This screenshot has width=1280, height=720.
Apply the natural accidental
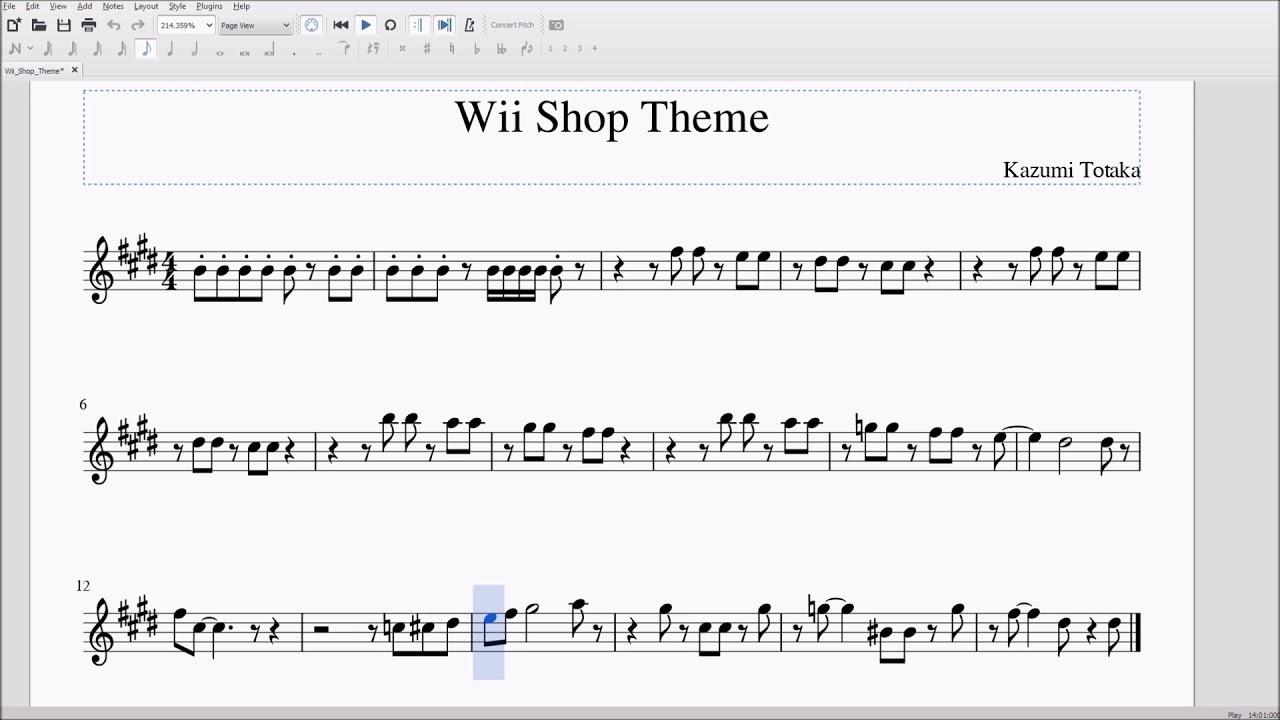pyautogui.click(x=452, y=48)
